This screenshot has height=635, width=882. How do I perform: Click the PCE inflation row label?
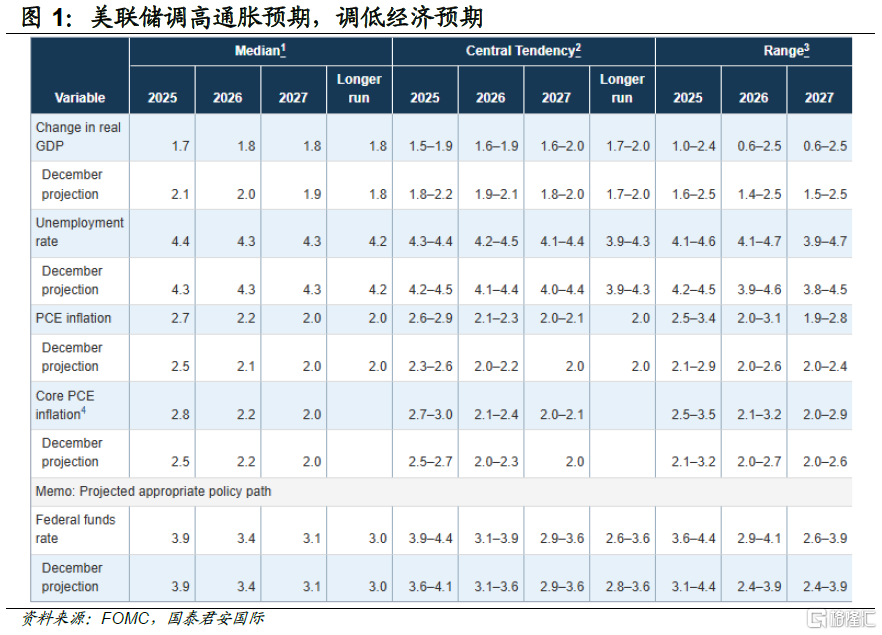[x=73, y=318]
